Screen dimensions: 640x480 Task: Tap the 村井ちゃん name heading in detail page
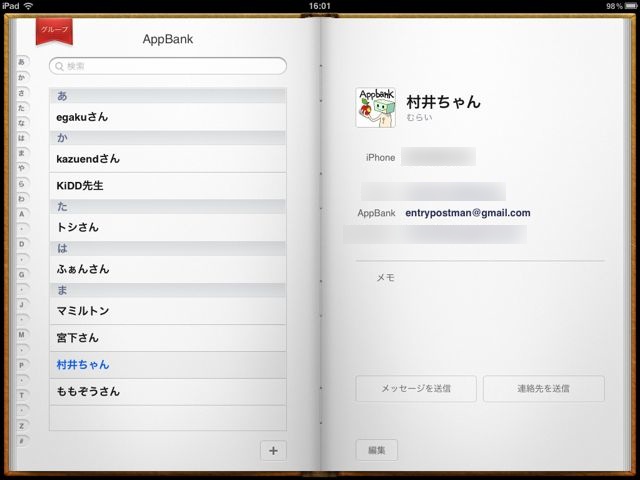(x=443, y=102)
